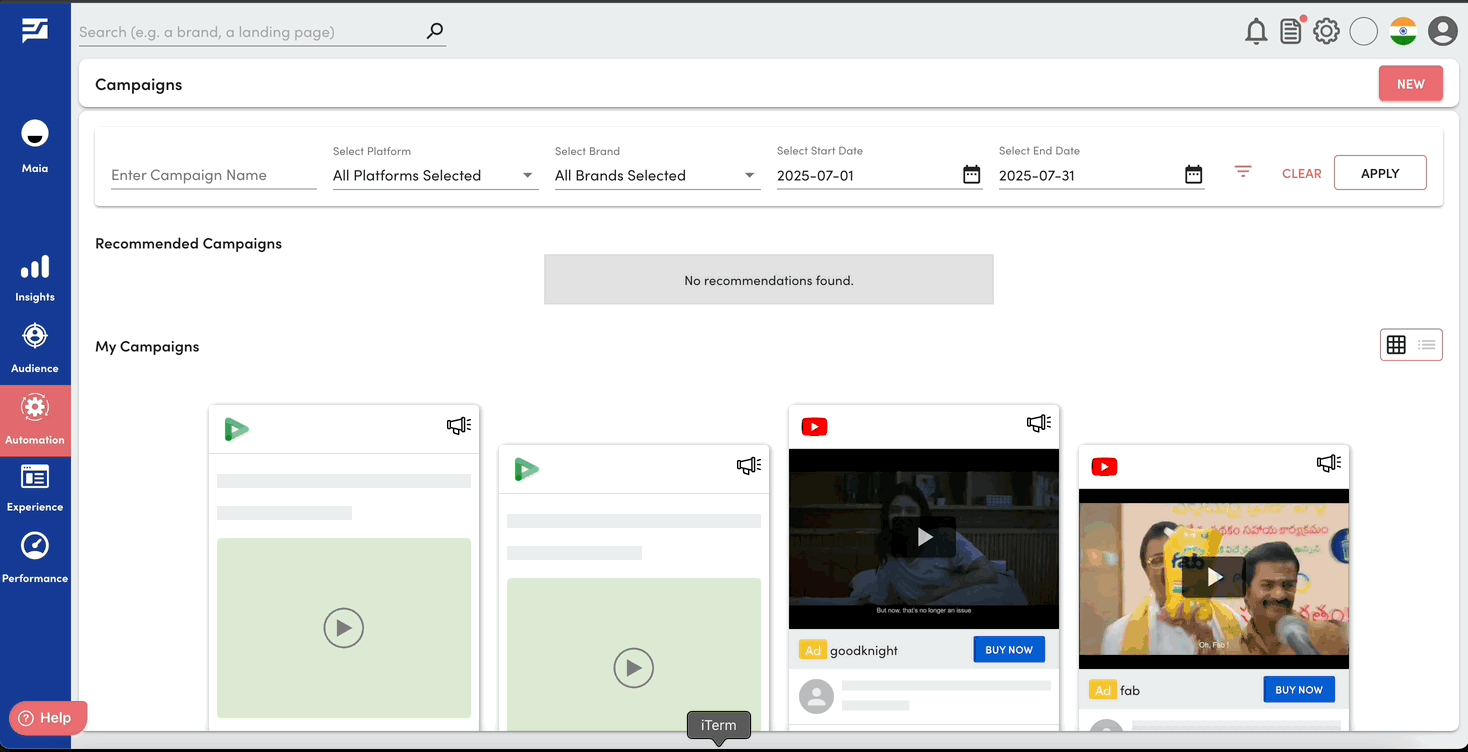The height and width of the screenshot is (752, 1468).
Task: Open notifications bell
Action: (x=1256, y=32)
